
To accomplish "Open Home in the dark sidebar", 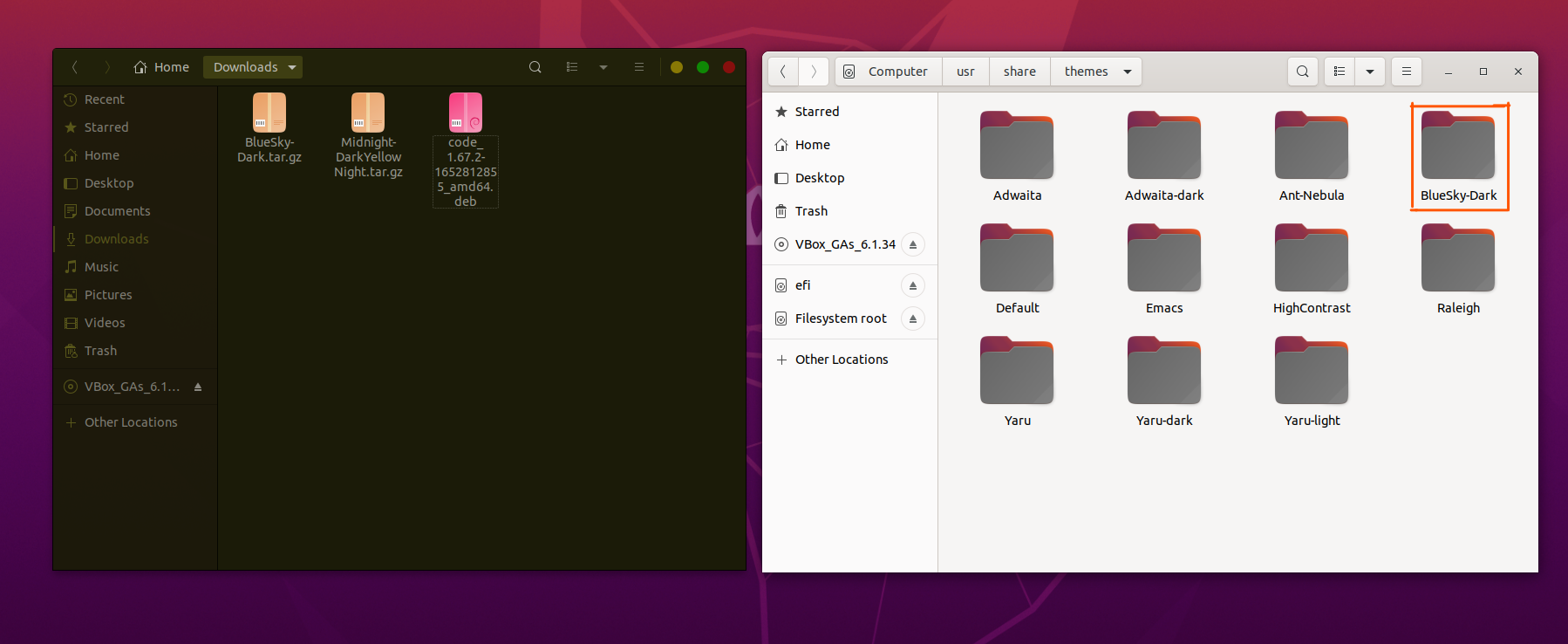I will 135,155.
